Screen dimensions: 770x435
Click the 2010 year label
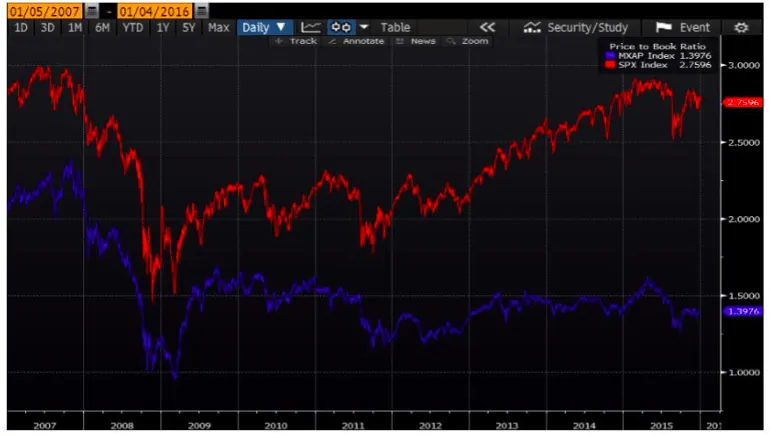(x=276, y=426)
